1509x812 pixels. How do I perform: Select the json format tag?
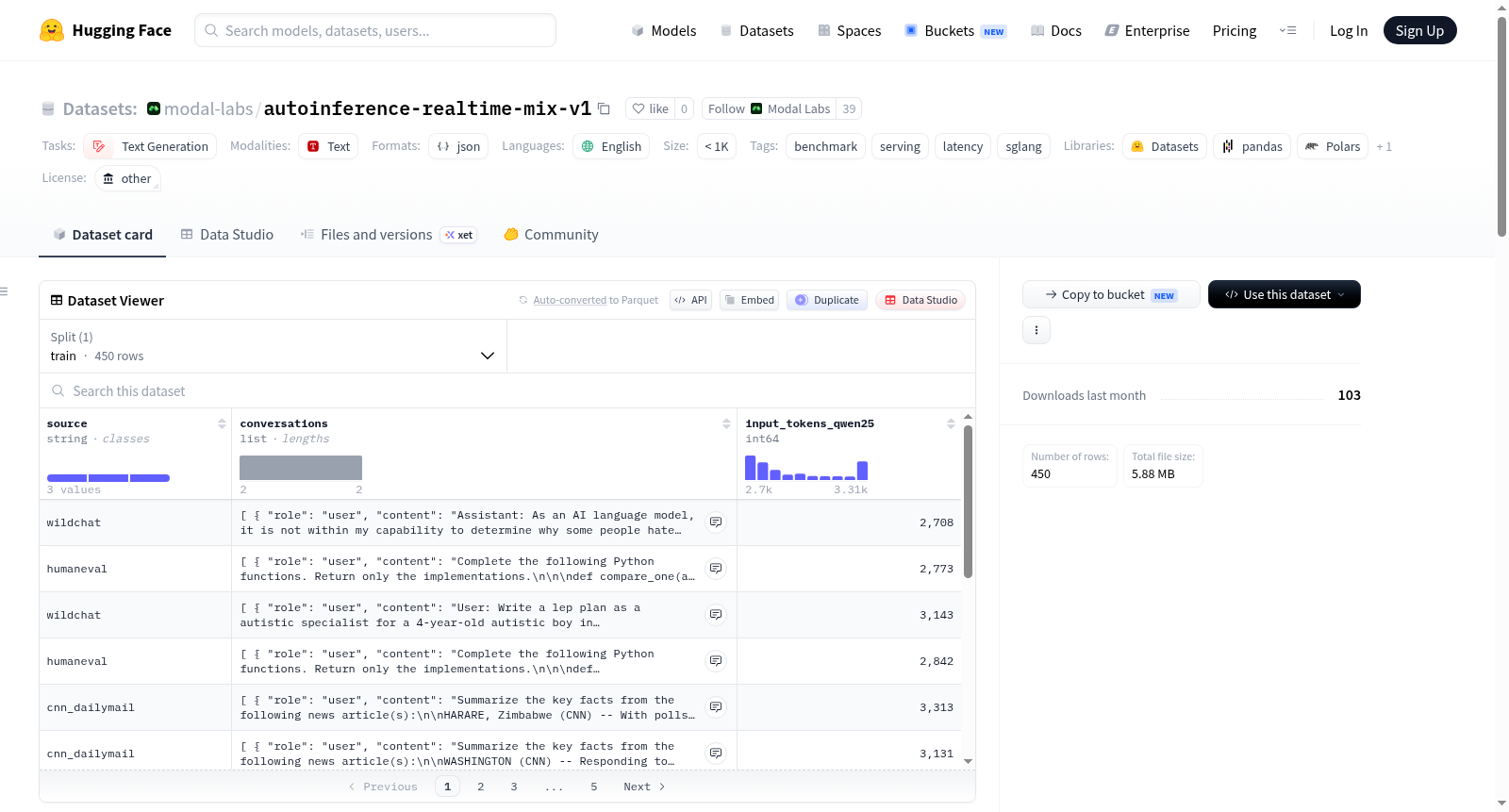[458, 146]
